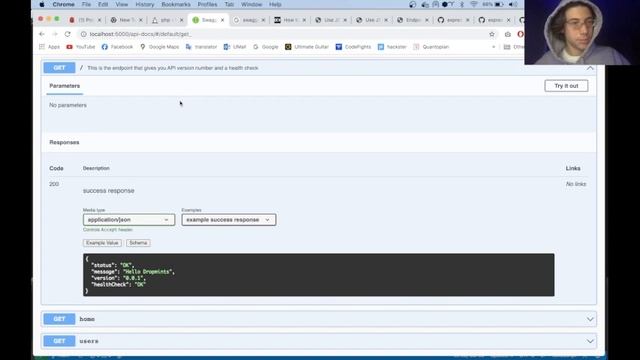Click the localhost address bar URL
This screenshot has height=360, width=640.
coord(140,34)
